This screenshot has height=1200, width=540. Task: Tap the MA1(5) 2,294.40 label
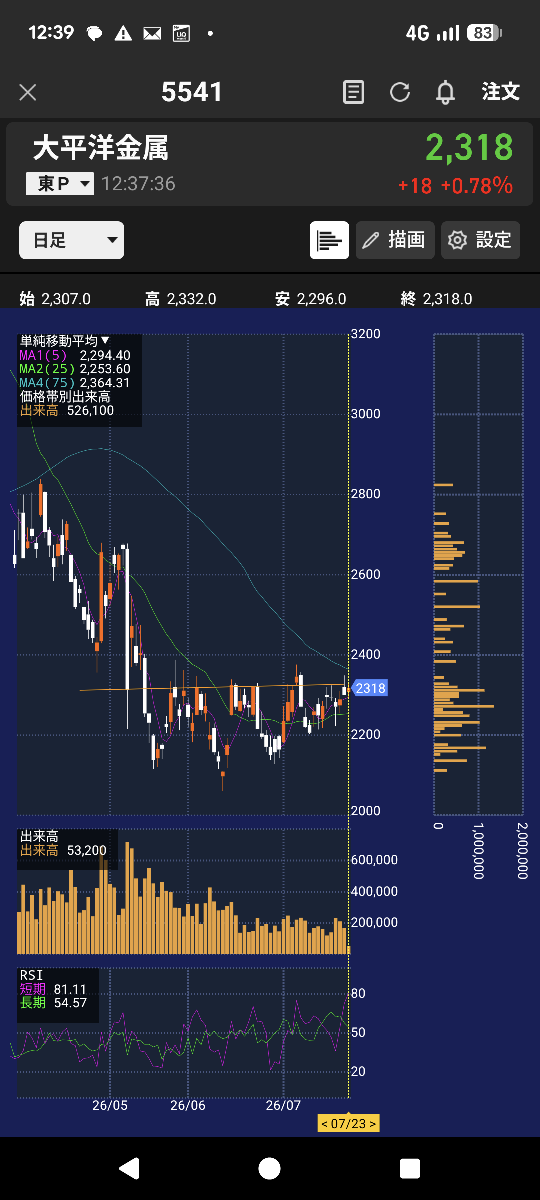coord(75,355)
